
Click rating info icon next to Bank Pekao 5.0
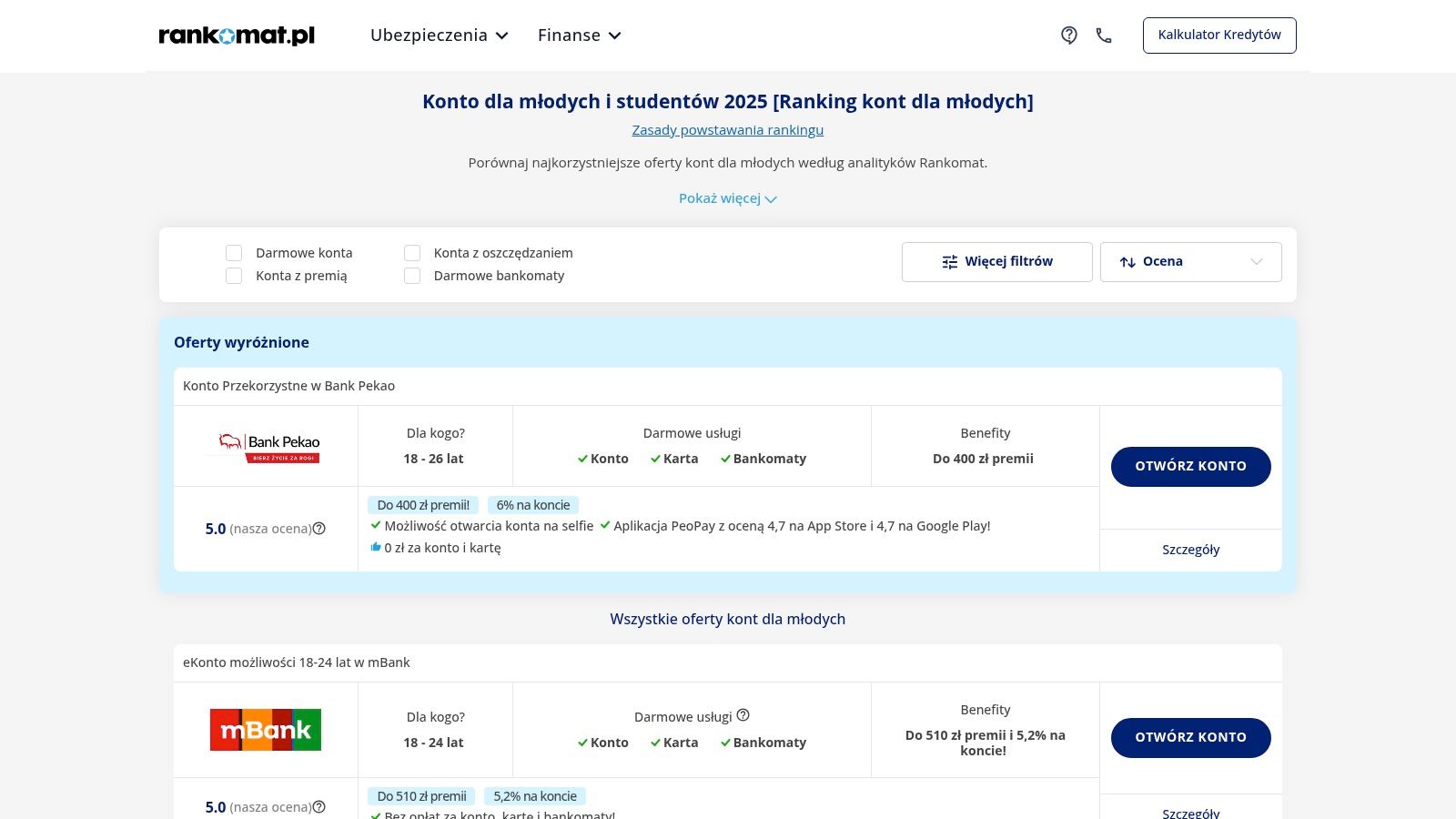319,529
